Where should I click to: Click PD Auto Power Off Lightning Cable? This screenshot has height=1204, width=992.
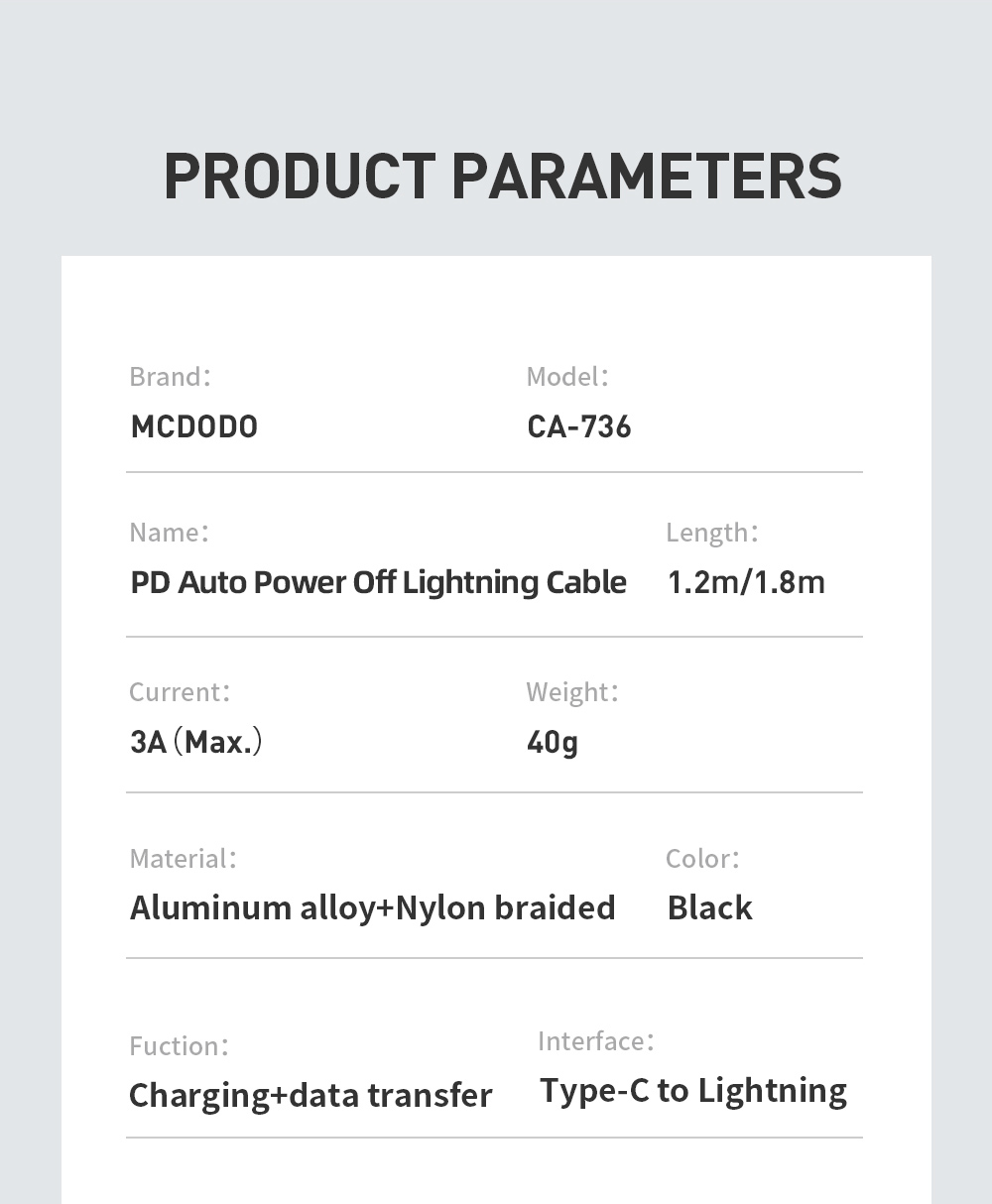(x=378, y=582)
